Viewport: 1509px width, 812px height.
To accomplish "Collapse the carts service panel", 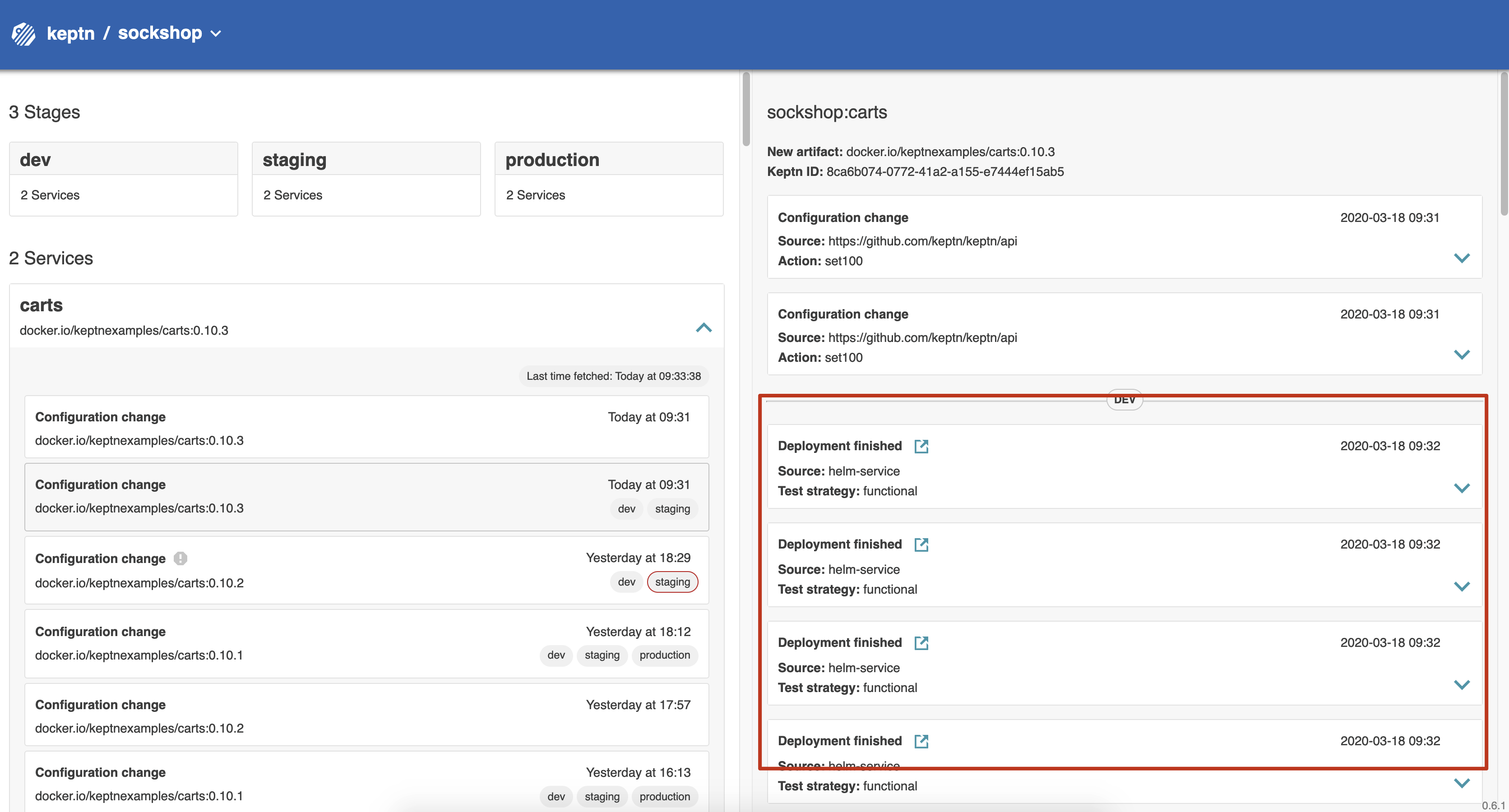I will click(x=704, y=328).
